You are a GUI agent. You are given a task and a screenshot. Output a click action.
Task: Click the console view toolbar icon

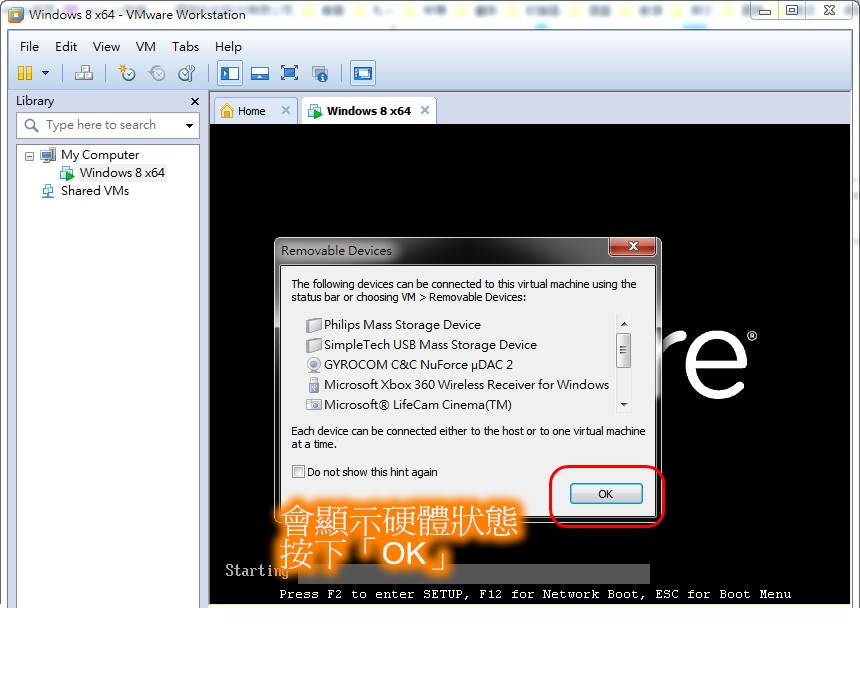pos(363,74)
